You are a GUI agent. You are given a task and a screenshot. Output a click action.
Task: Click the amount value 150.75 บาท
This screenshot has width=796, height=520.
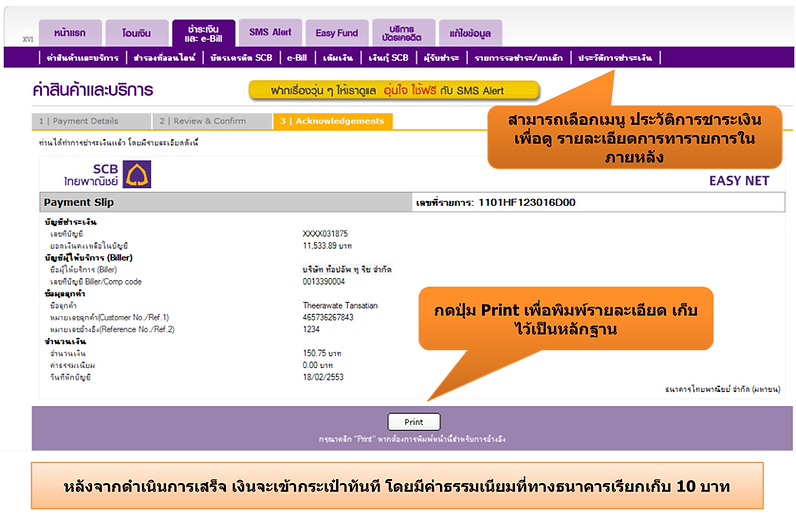pos(322,353)
